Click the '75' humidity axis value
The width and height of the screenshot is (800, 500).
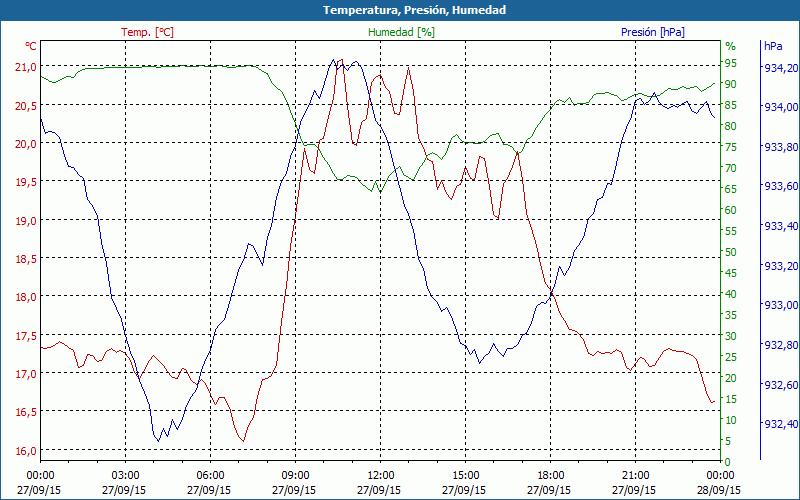coord(731,147)
